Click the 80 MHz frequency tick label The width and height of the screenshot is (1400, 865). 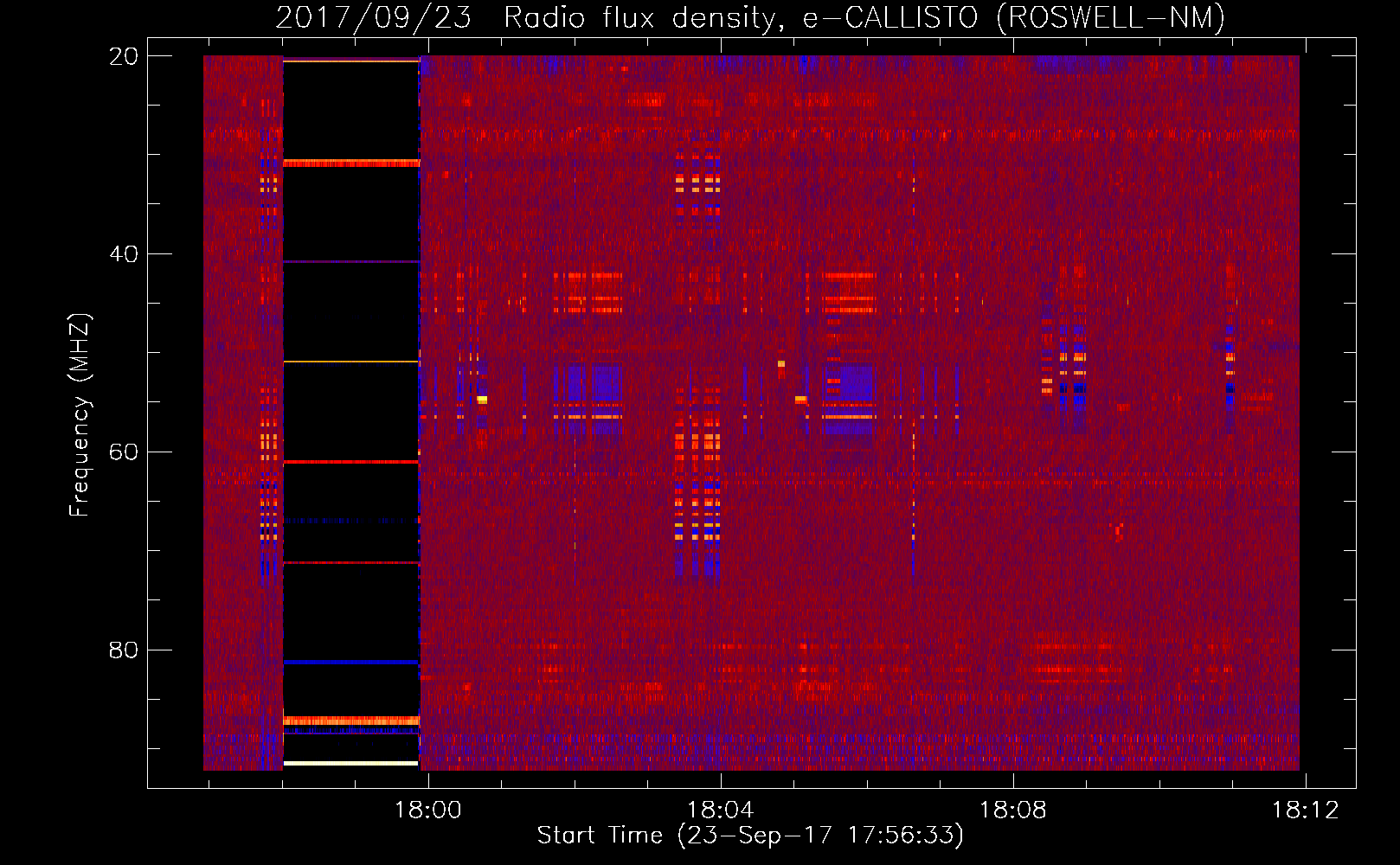[124, 650]
